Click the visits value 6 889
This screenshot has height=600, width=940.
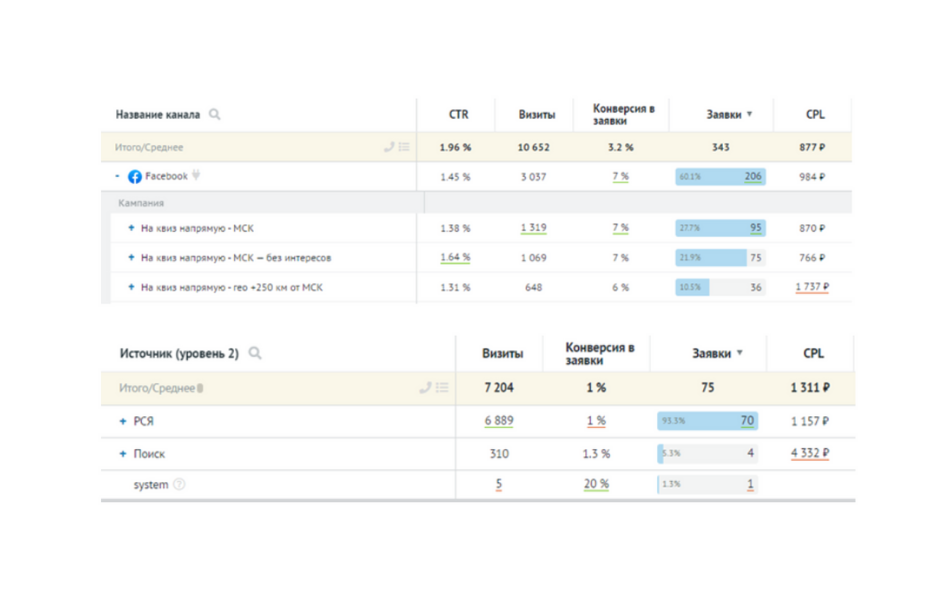[x=499, y=421]
